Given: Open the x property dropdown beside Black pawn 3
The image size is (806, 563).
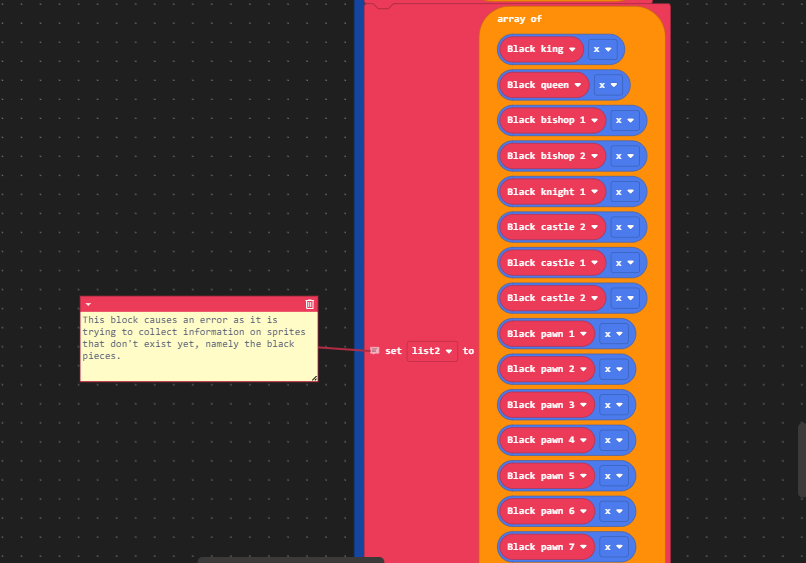Looking at the screenshot, I should [x=614, y=405].
